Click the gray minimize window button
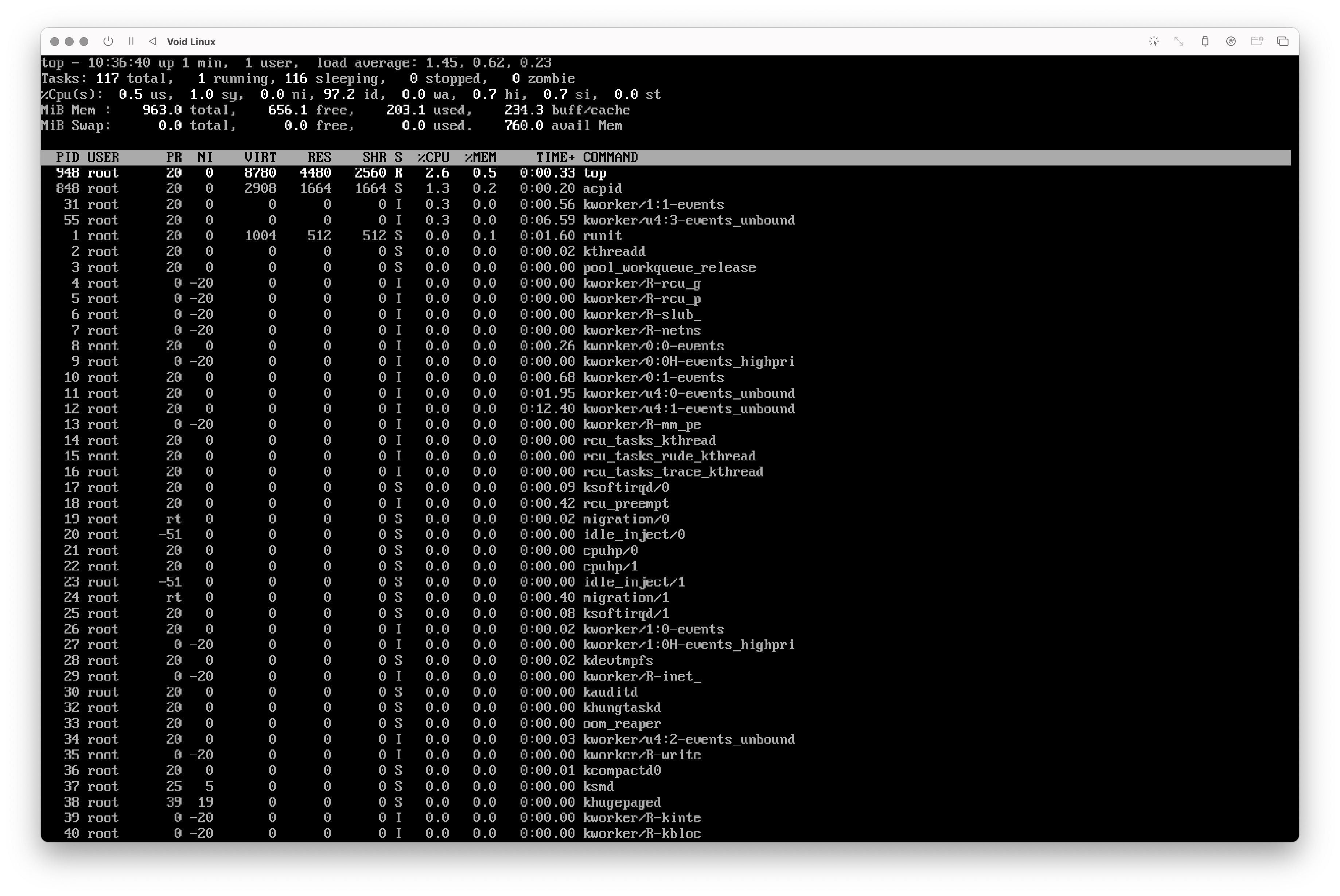Image resolution: width=1340 pixels, height=896 pixels. [69, 41]
